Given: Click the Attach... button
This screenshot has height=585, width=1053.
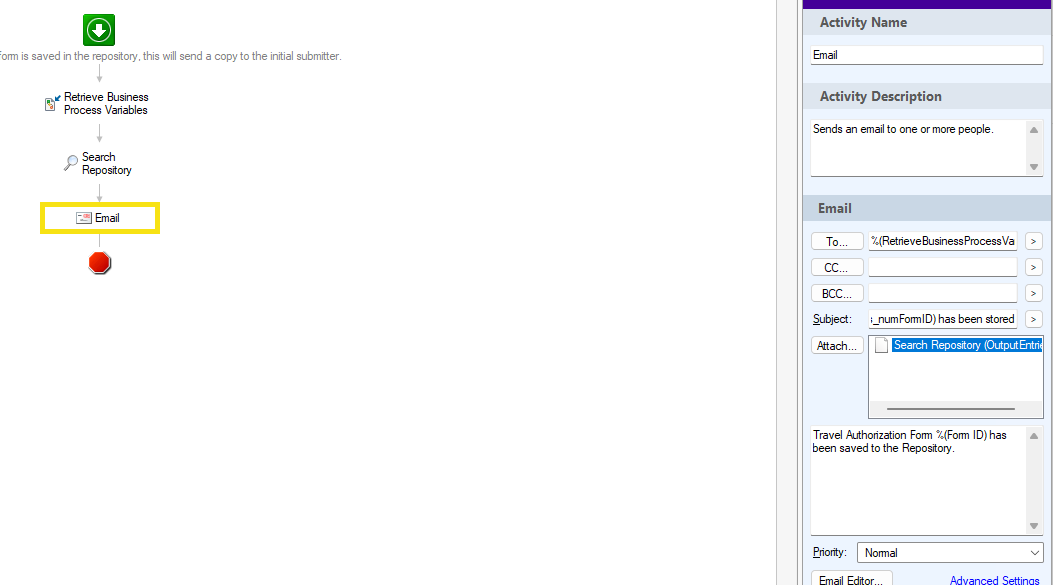Looking at the screenshot, I should click(837, 345).
